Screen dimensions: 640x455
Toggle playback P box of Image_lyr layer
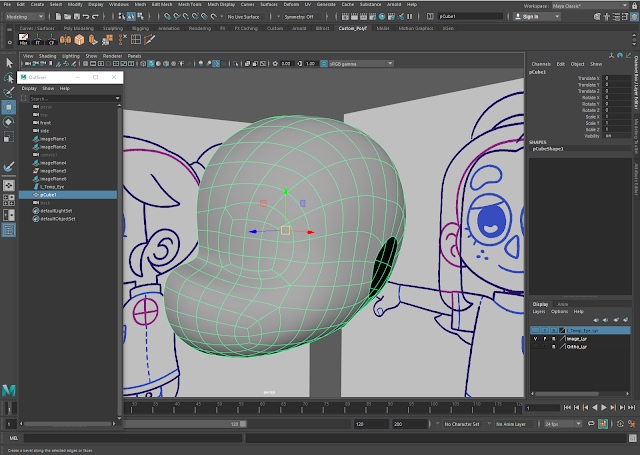[x=544, y=339]
